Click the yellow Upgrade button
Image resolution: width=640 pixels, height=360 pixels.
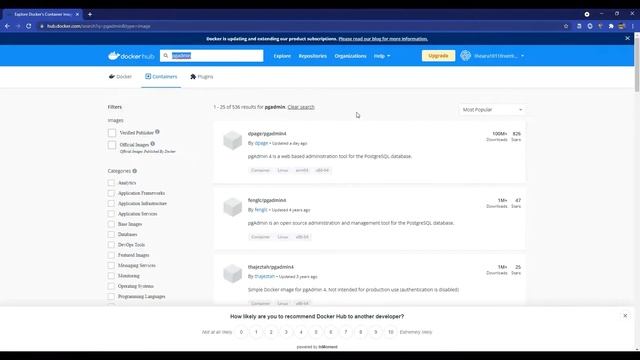[438, 56]
